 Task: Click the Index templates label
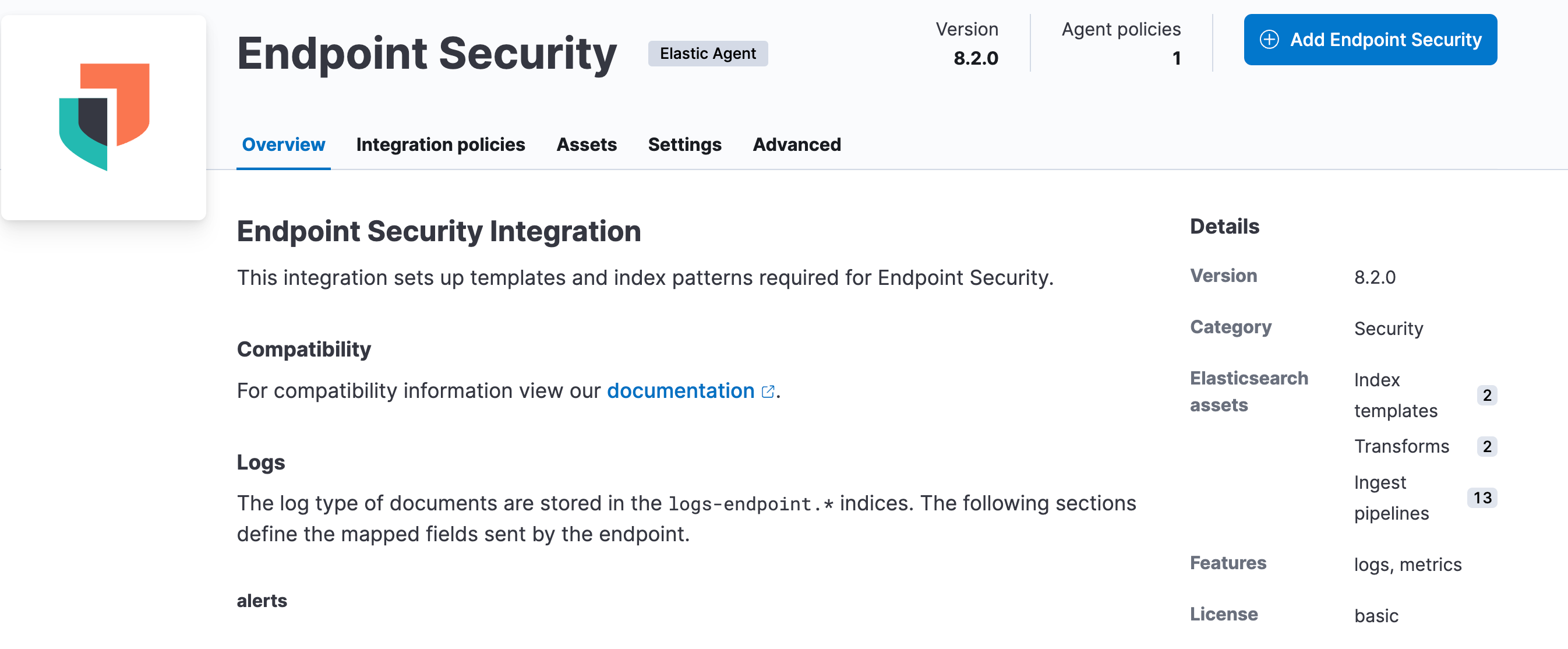(x=1396, y=395)
